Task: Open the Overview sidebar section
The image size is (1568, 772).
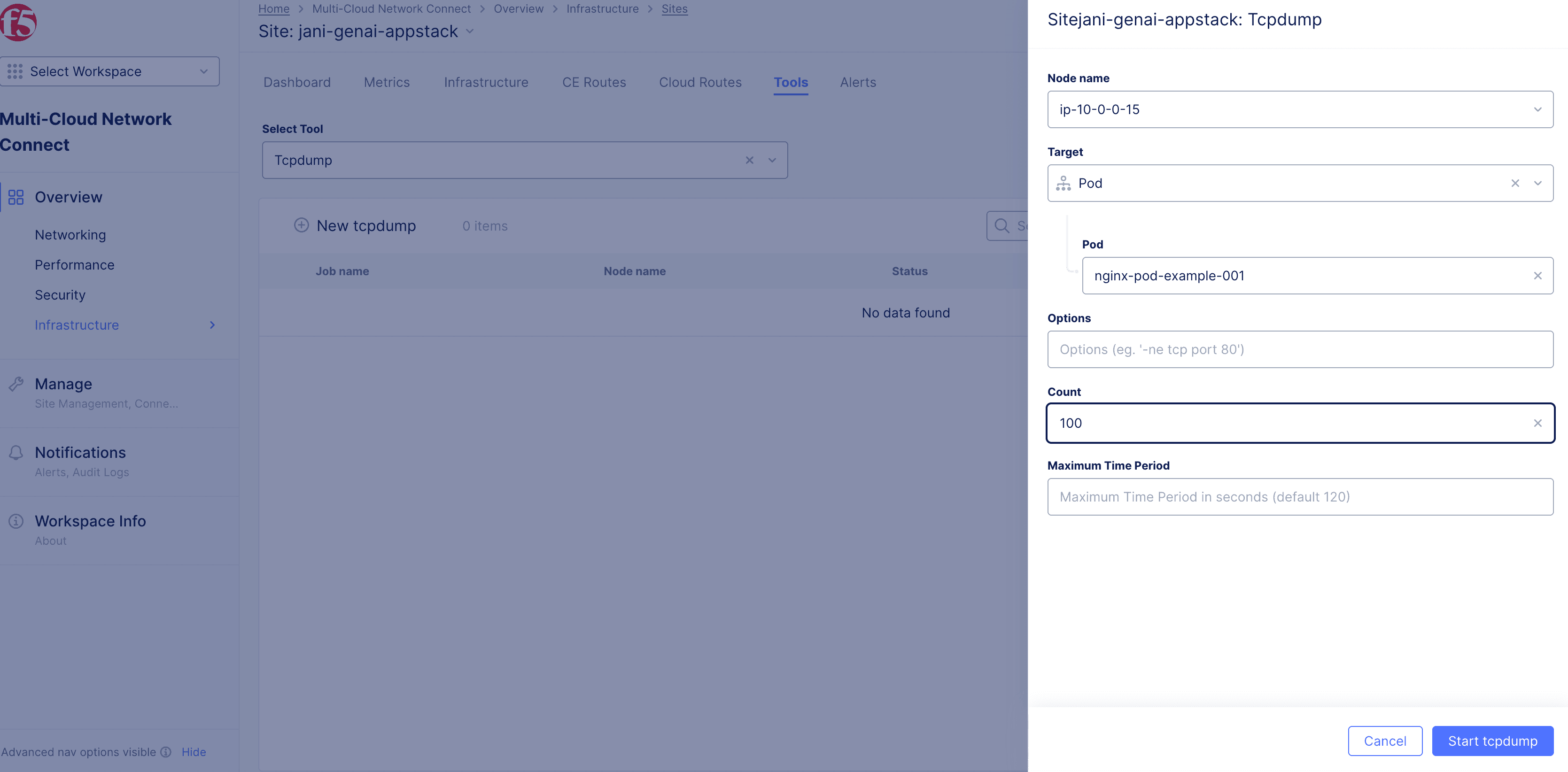Action: click(x=68, y=197)
